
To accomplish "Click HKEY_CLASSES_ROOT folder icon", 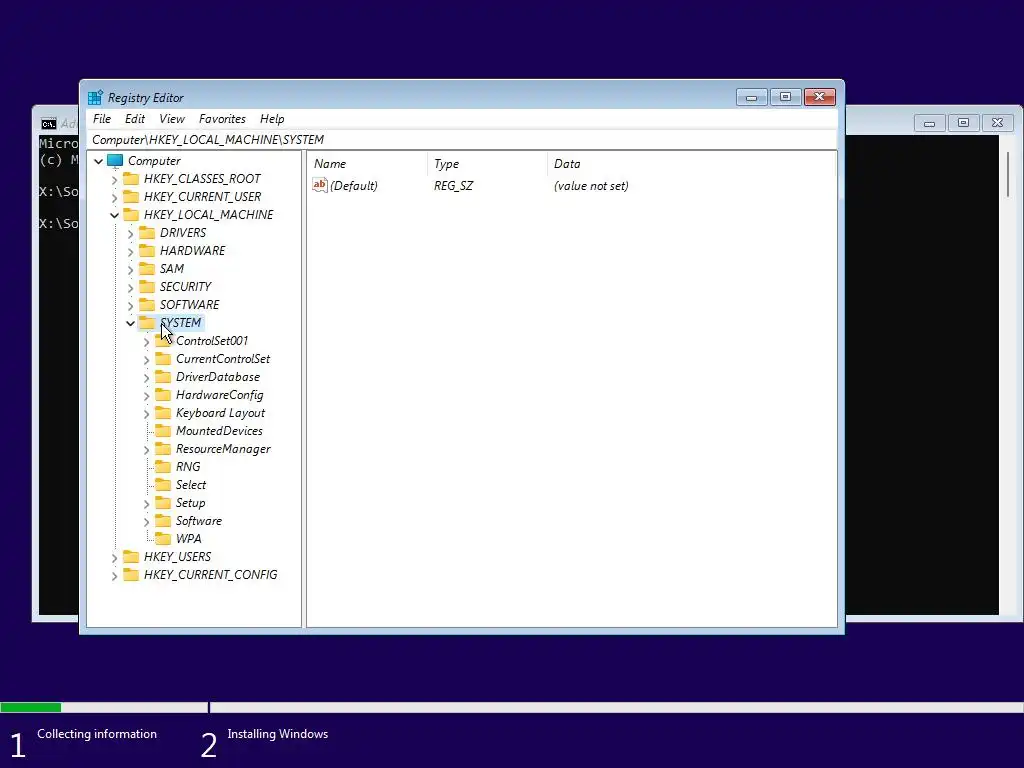I will pyautogui.click(x=131, y=178).
